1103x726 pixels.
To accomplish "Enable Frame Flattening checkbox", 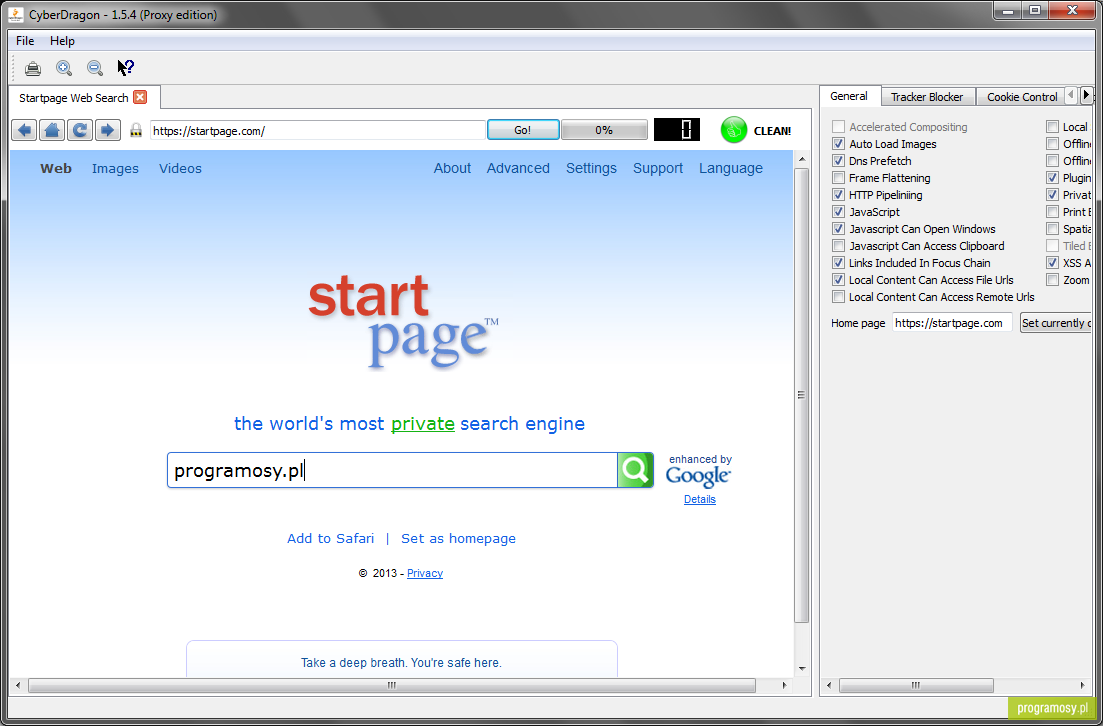I will (x=838, y=177).
